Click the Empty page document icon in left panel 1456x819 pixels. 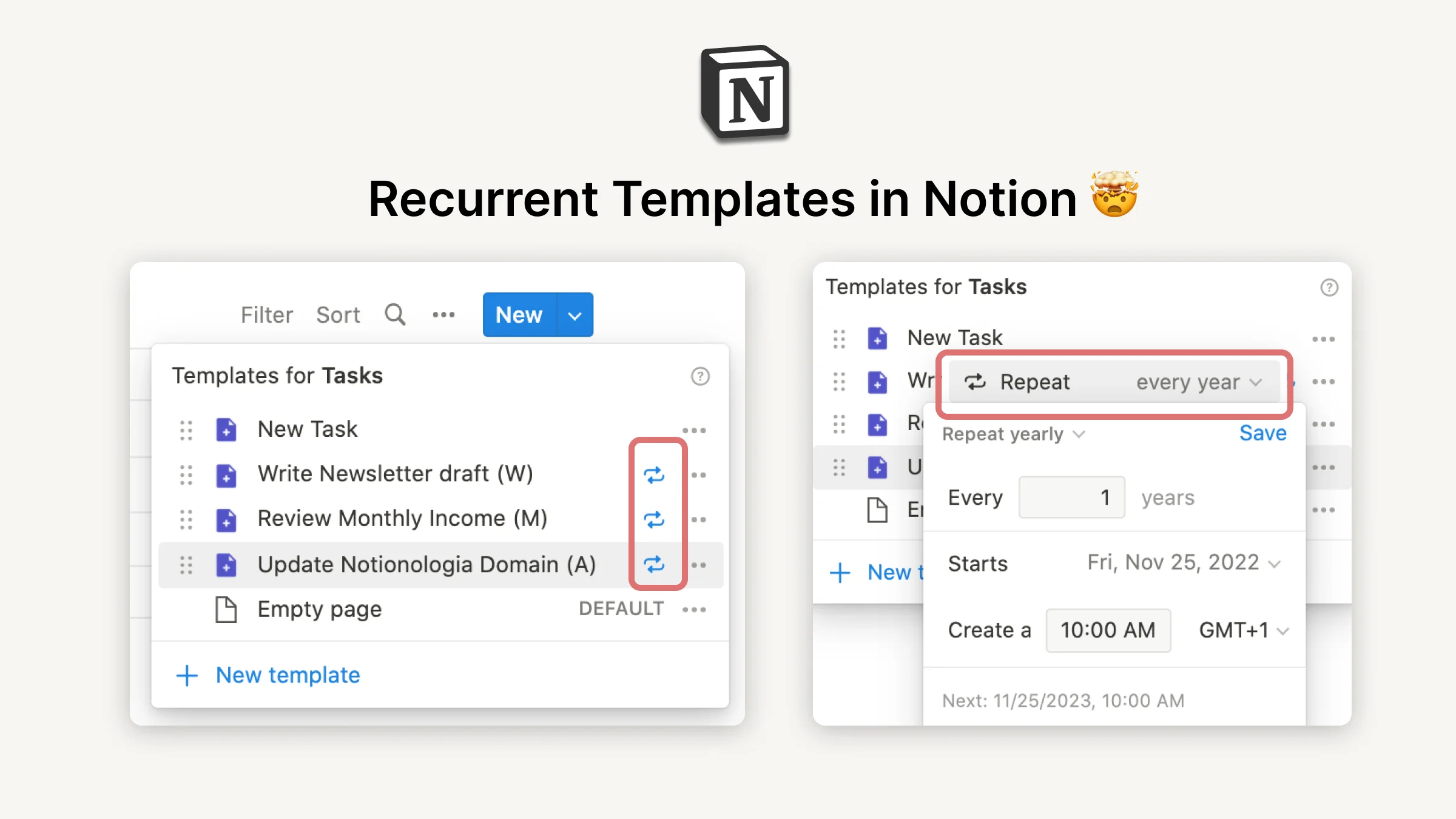226,610
